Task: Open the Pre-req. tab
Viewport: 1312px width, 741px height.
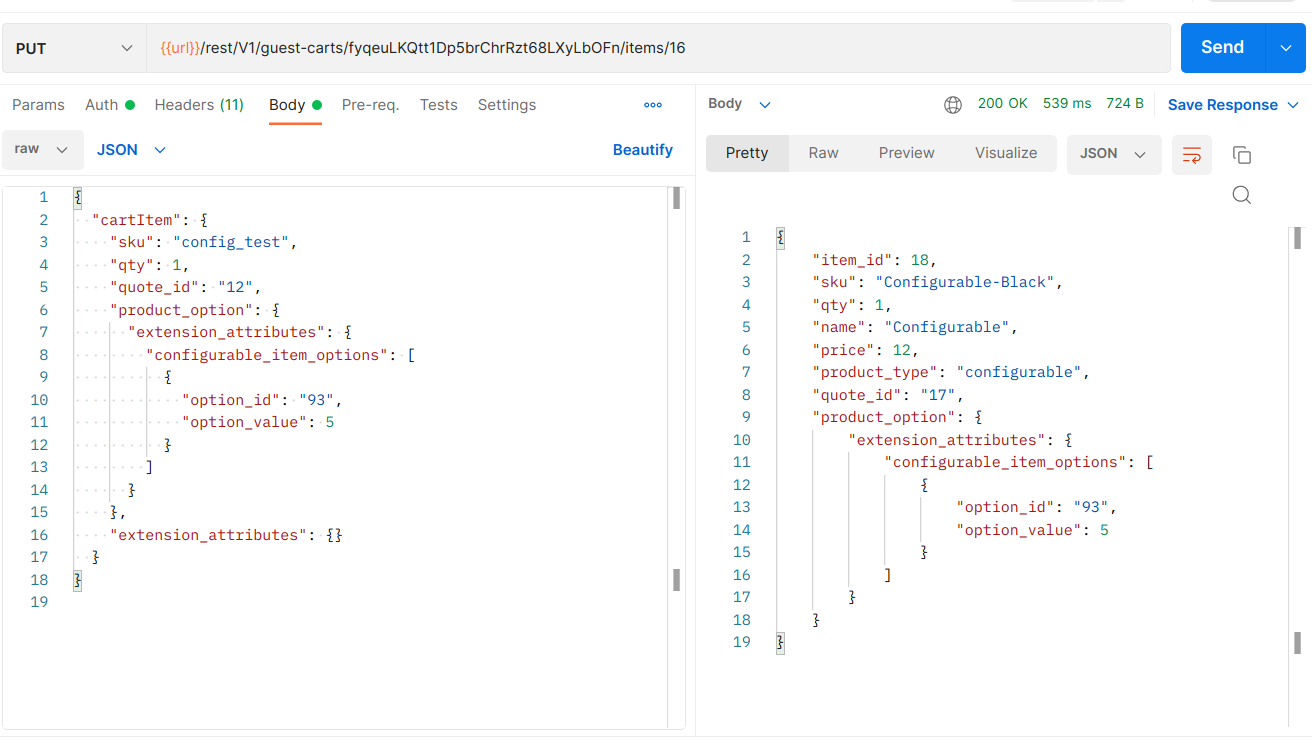Action: [371, 105]
